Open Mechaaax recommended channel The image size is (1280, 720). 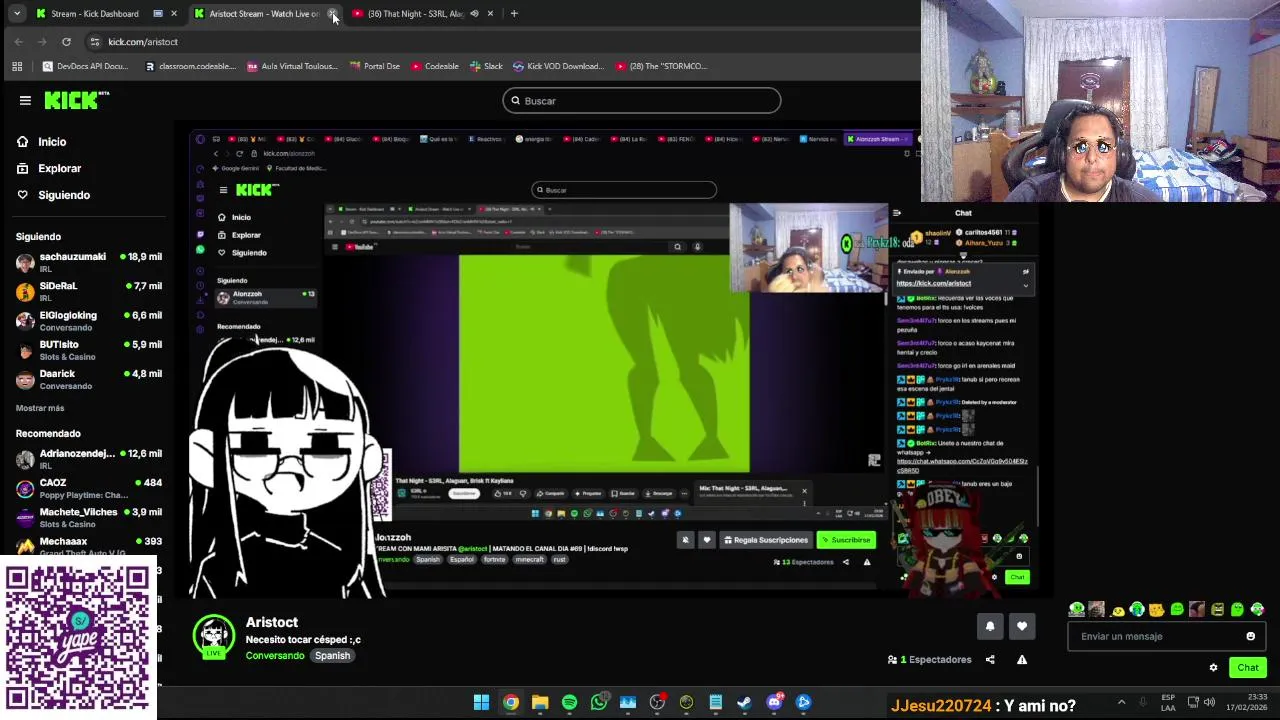coord(88,546)
